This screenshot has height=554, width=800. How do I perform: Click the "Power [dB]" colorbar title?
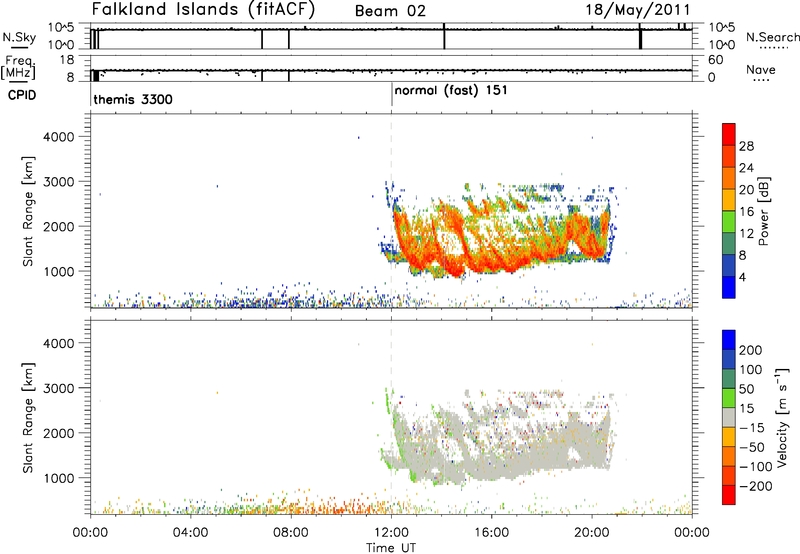click(x=763, y=211)
